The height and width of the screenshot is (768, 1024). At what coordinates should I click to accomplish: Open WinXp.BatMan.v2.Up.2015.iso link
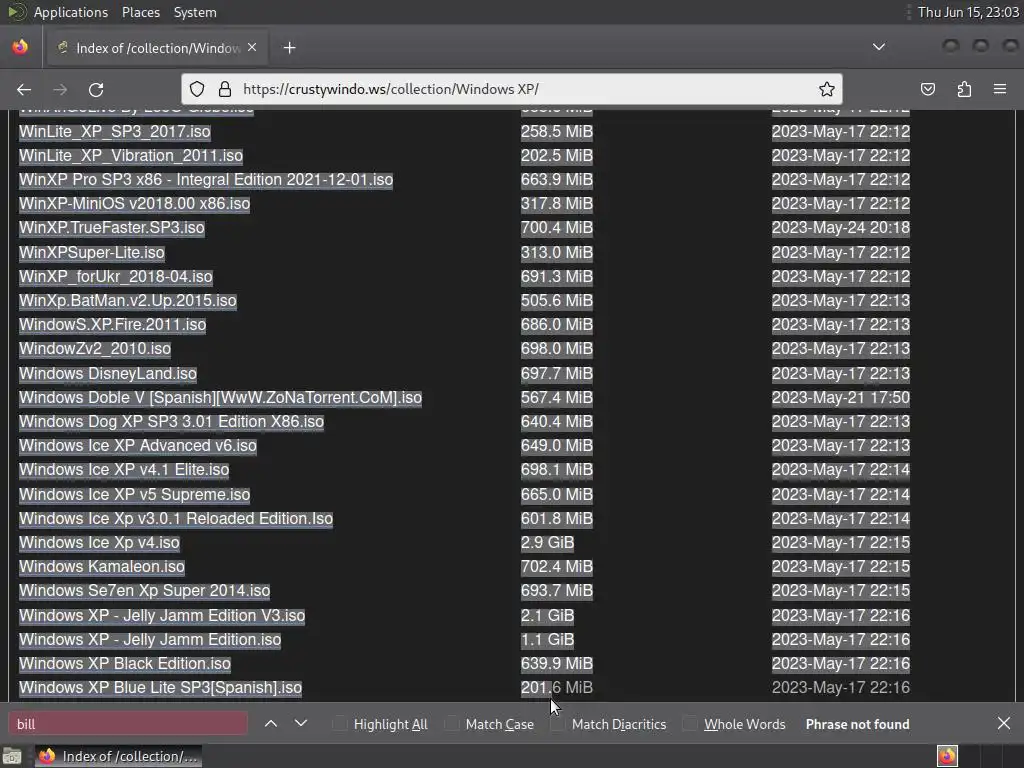tap(127, 300)
